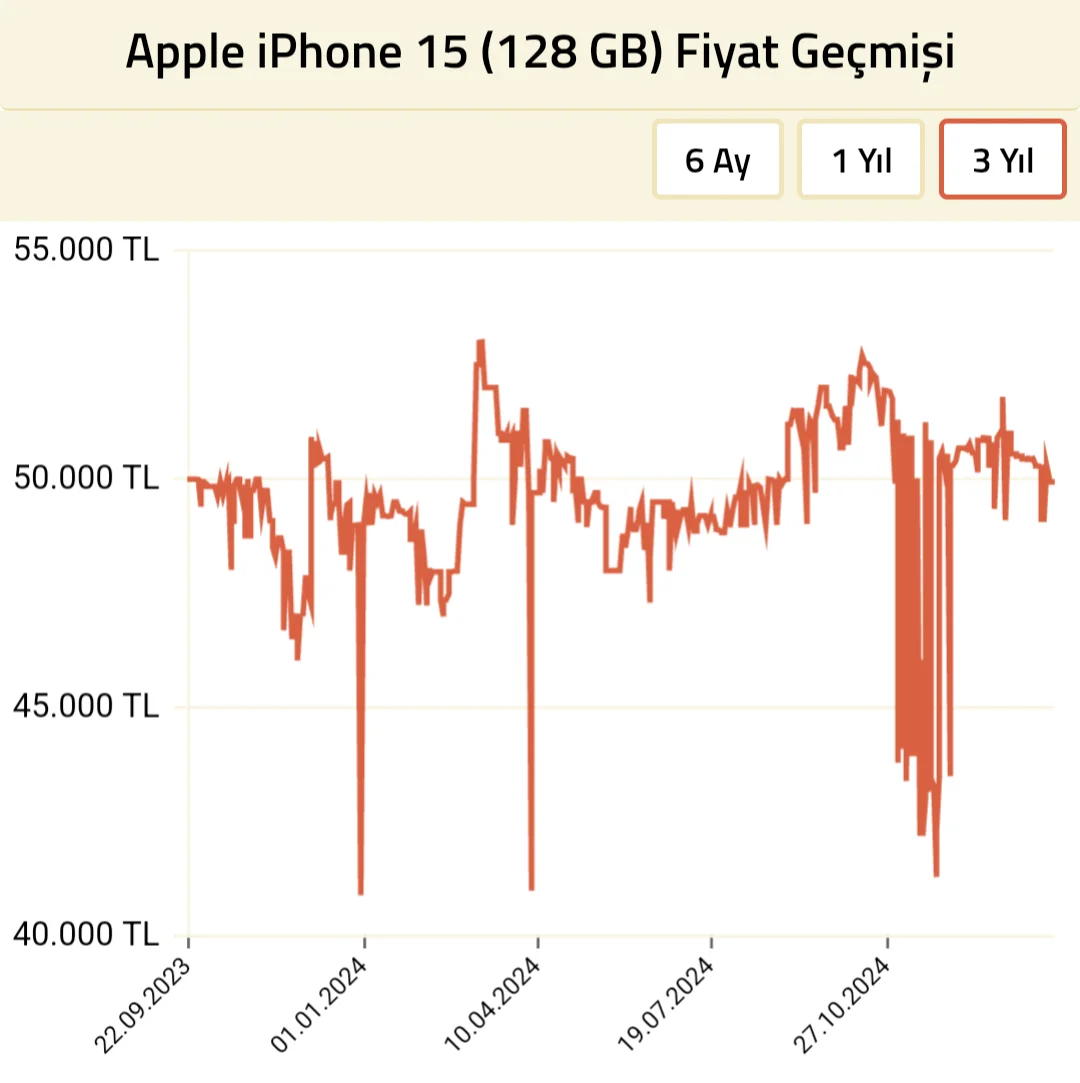1080x1083 pixels.
Task: Select the 6 Ay time range
Action: click(x=717, y=160)
